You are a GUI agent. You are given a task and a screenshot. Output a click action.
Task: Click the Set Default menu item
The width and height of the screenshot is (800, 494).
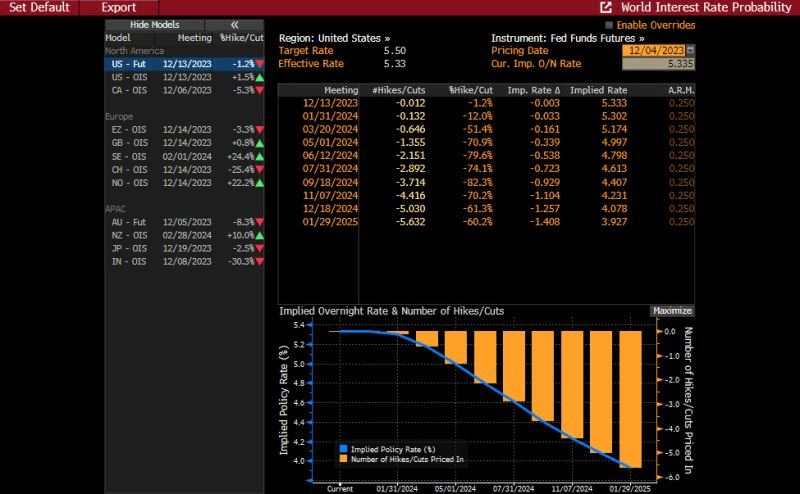pos(39,7)
